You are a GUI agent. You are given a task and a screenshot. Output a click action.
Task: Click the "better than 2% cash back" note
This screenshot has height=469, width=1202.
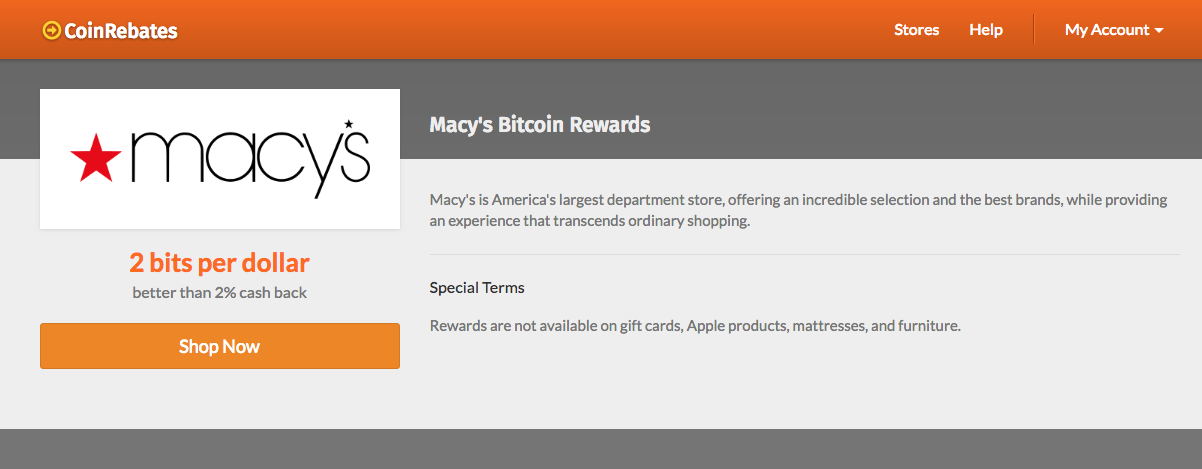click(219, 293)
